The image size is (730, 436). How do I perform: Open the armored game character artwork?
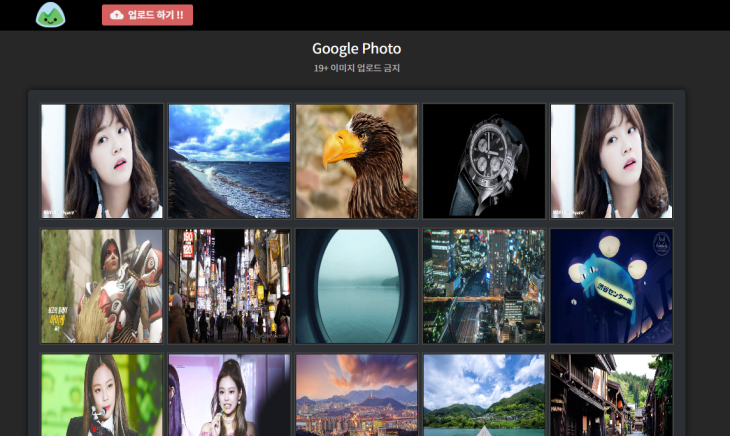click(102, 286)
